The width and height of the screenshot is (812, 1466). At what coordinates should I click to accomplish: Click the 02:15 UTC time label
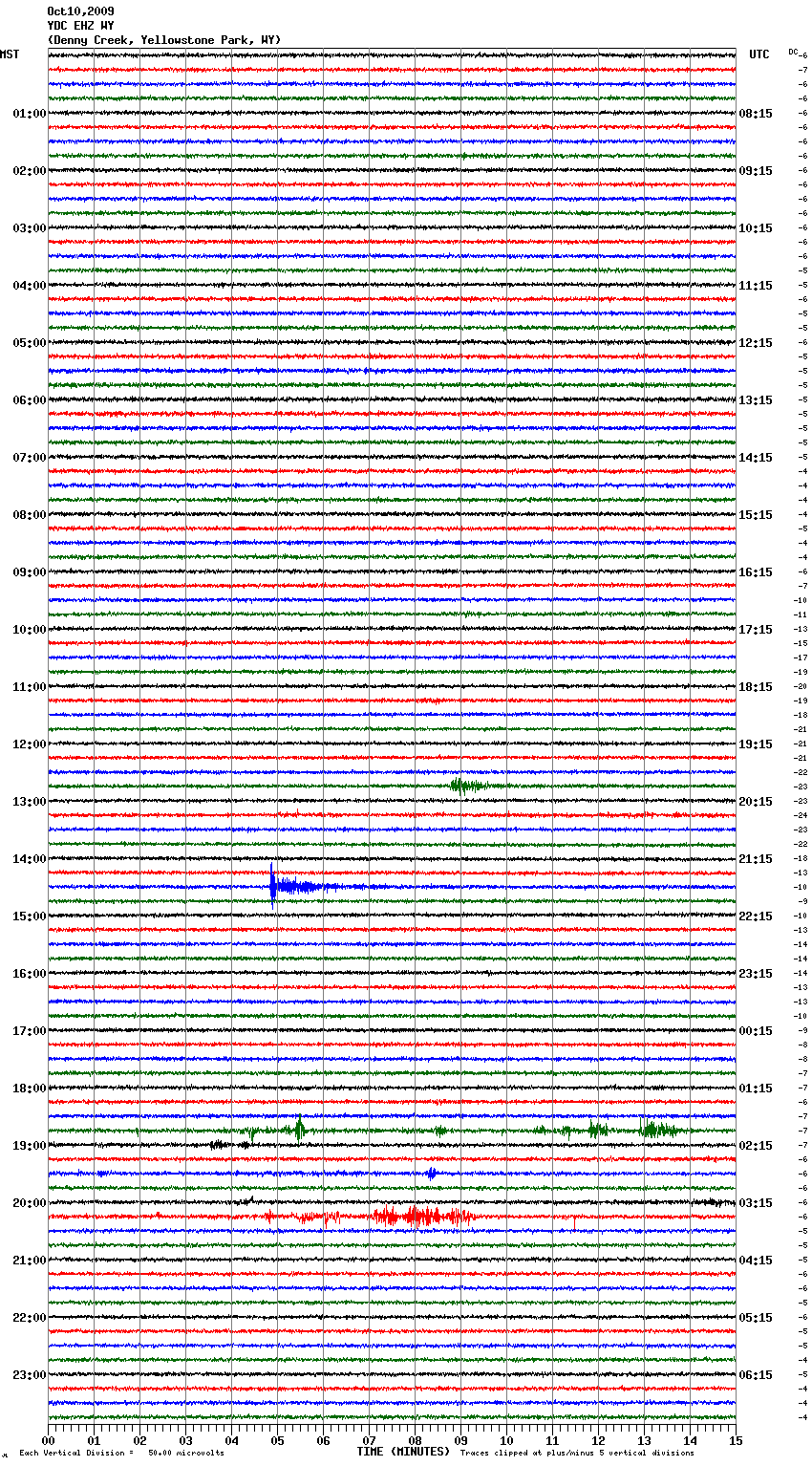(756, 1146)
